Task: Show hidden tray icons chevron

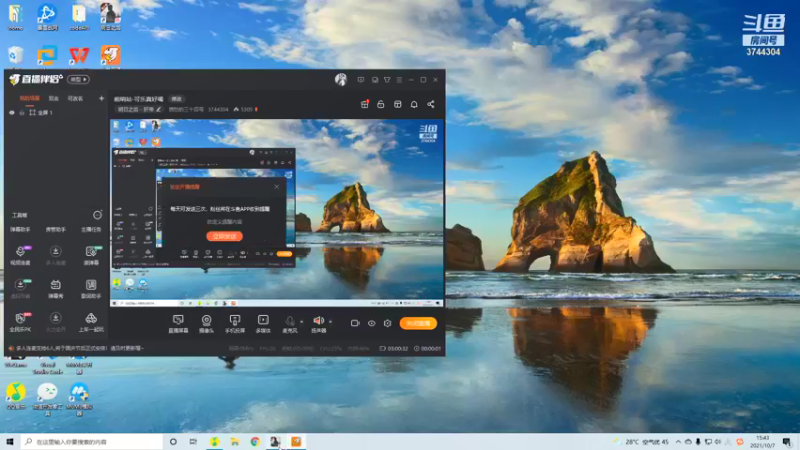Action: [x=678, y=442]
